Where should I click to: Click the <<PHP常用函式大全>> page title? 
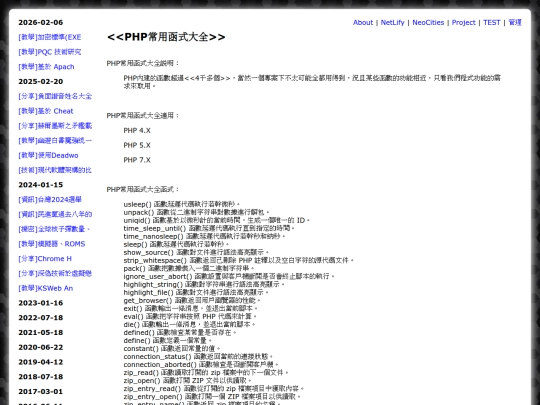click(166, 37)
